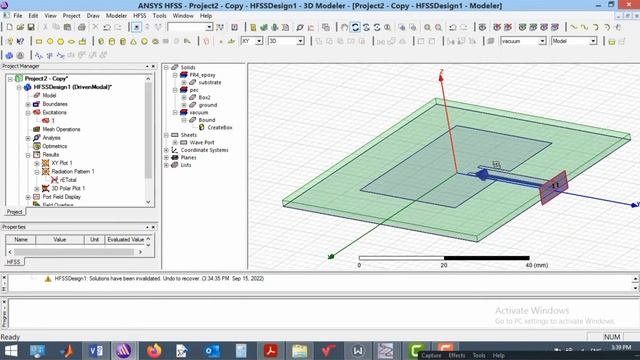The height and width of the screenshot is (360, 640).
Task: Activate the Pan view tool
Action: click(x=344, y=27)
